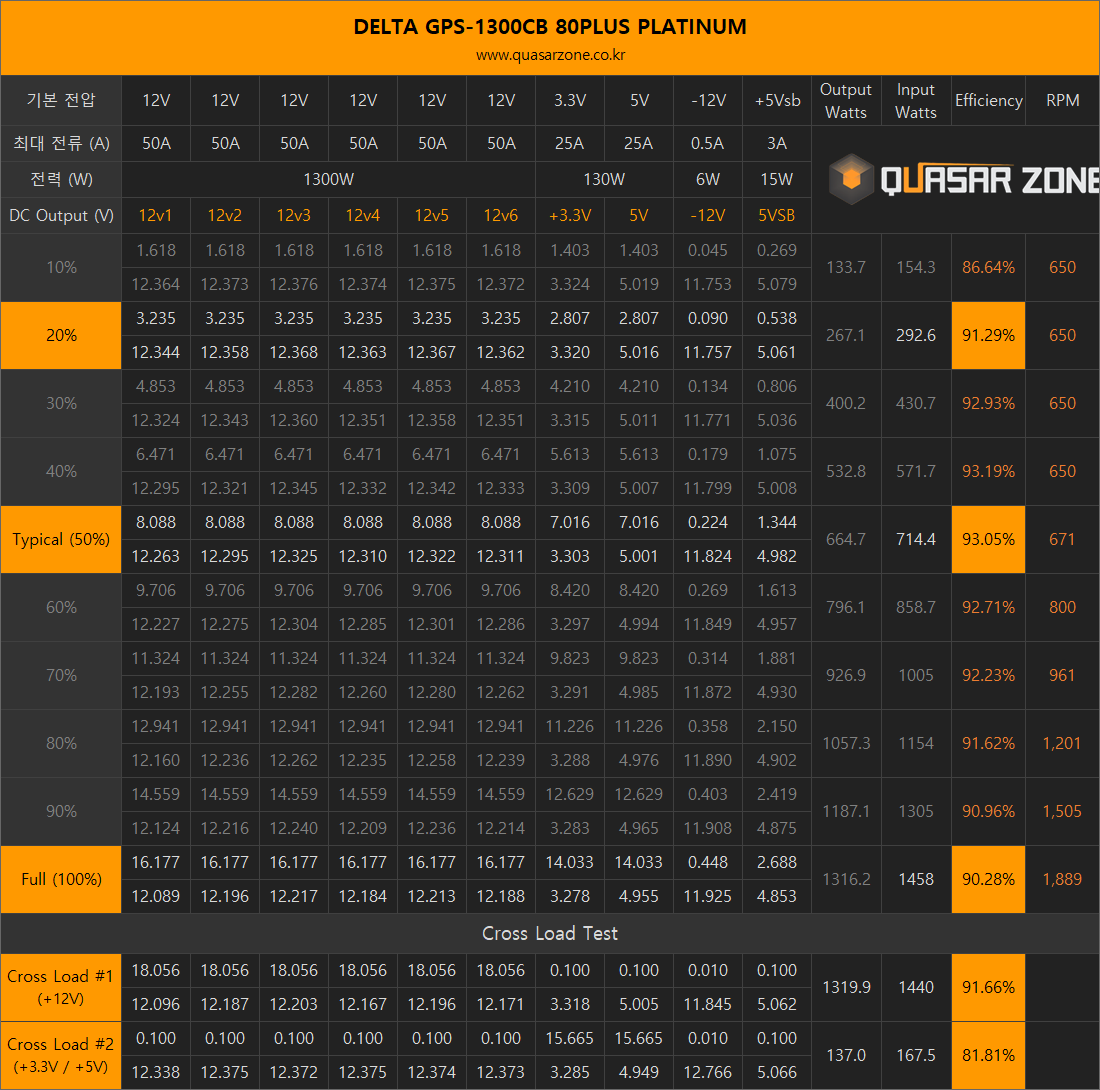The image size is (1100, 1090).
Task: Click the 91.62% efficiency value
Action: click(x=988, y=744)
